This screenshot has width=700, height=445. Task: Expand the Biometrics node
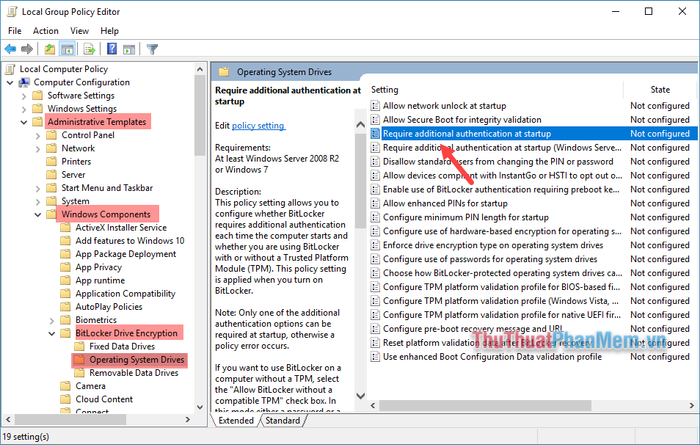pos(52,320)
